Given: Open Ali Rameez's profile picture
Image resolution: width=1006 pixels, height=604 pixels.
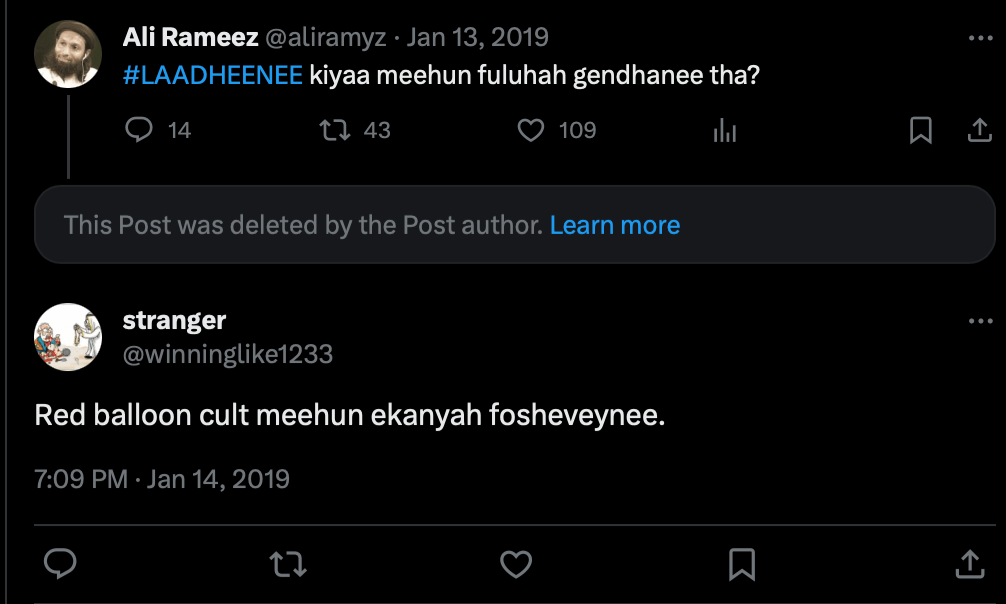Looking at the screenshot, I should tap(68, 54).
